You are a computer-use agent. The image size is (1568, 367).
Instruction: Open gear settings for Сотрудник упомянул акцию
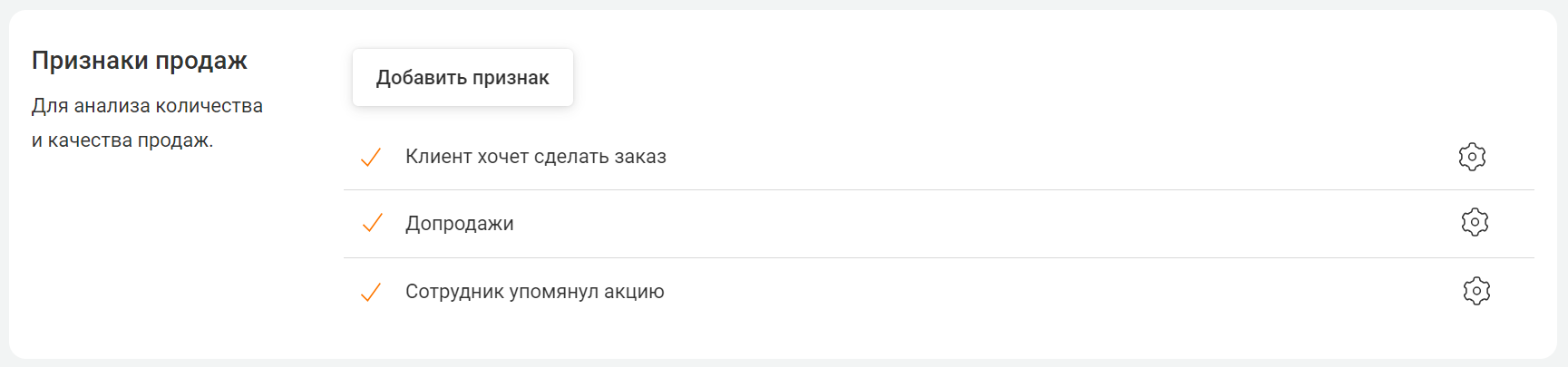[x=1476, y=291]
